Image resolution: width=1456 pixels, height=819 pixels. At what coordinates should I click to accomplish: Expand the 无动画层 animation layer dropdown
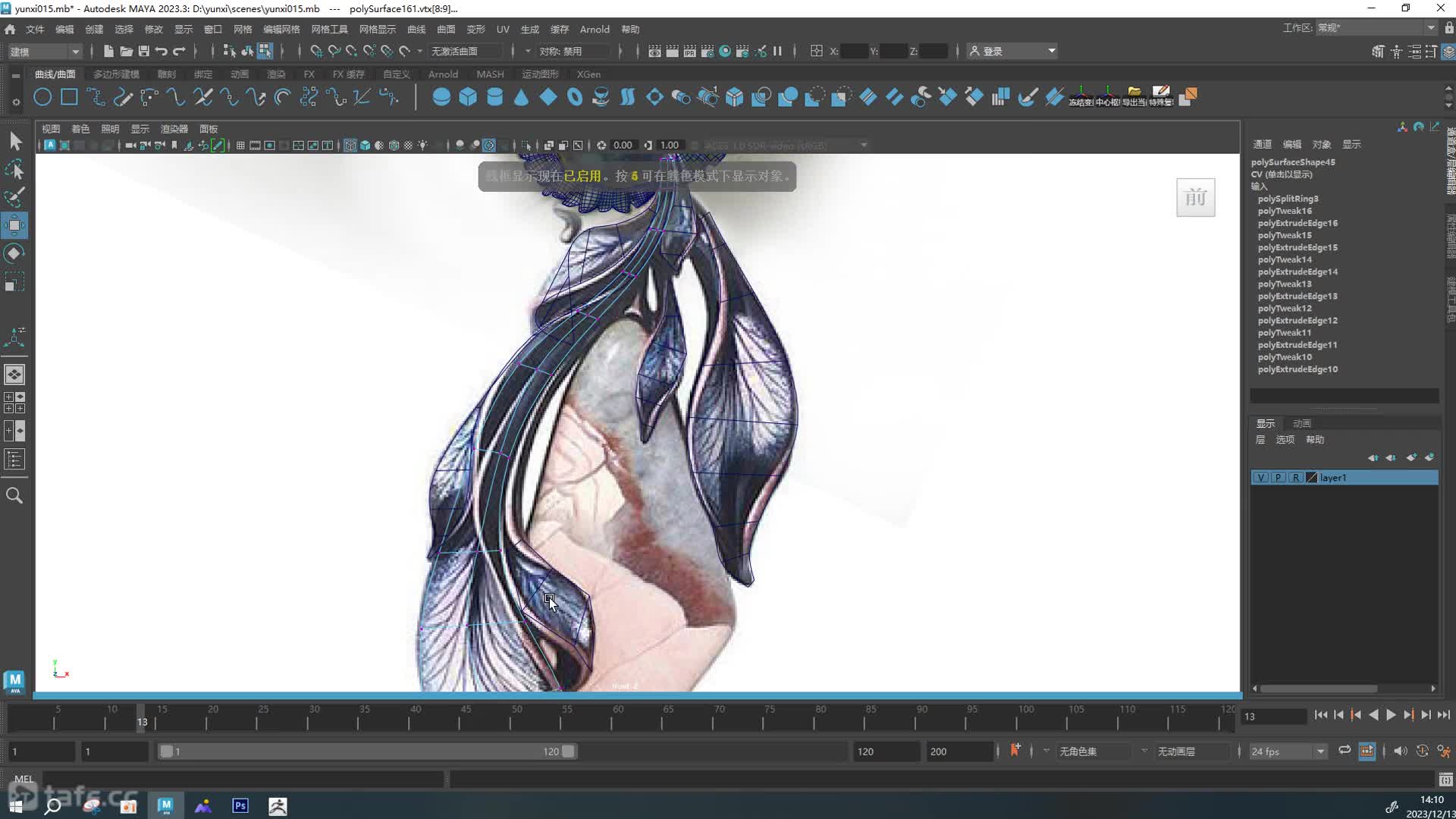pos(1144,751)
